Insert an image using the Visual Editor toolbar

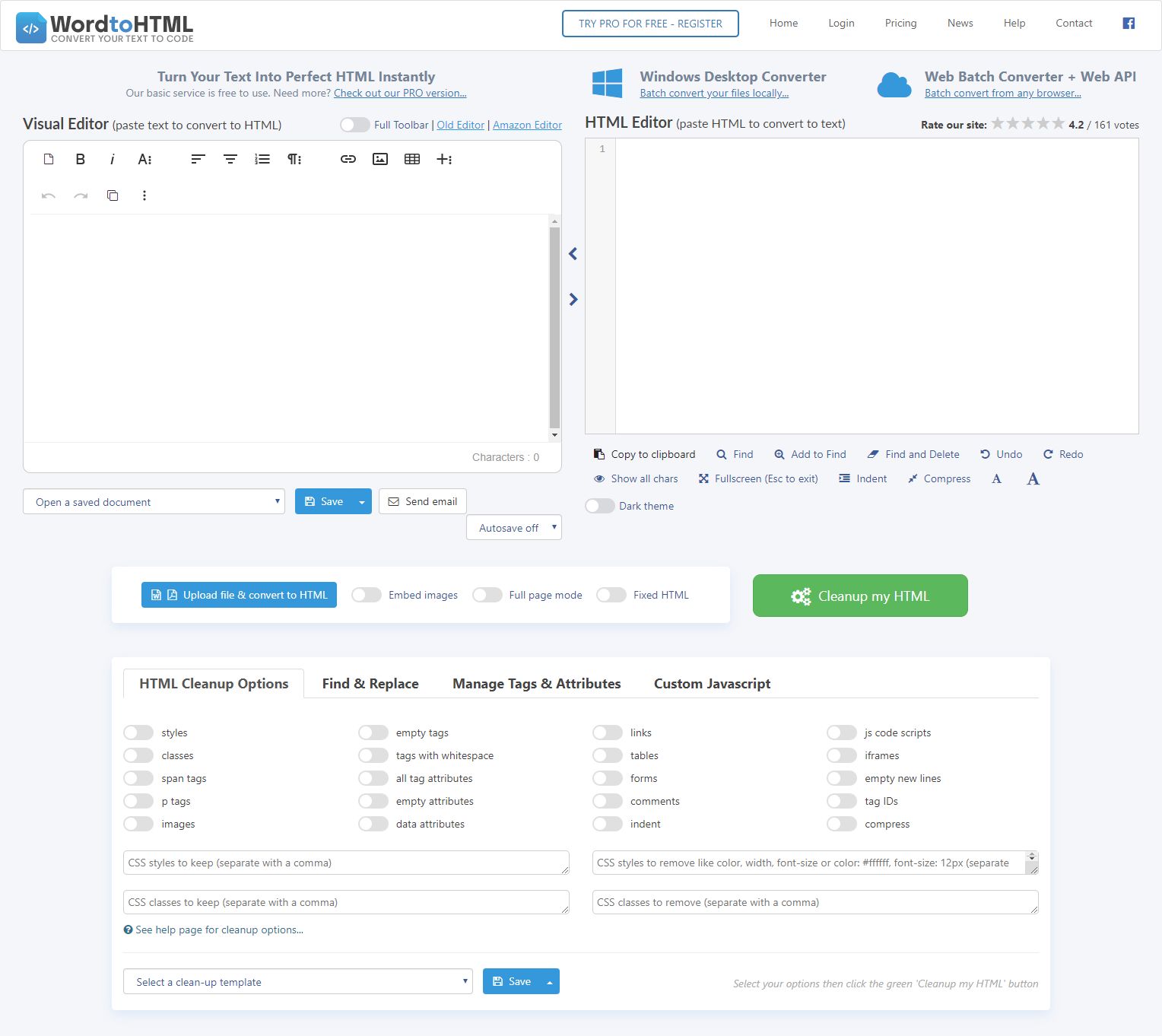point(379,159)
